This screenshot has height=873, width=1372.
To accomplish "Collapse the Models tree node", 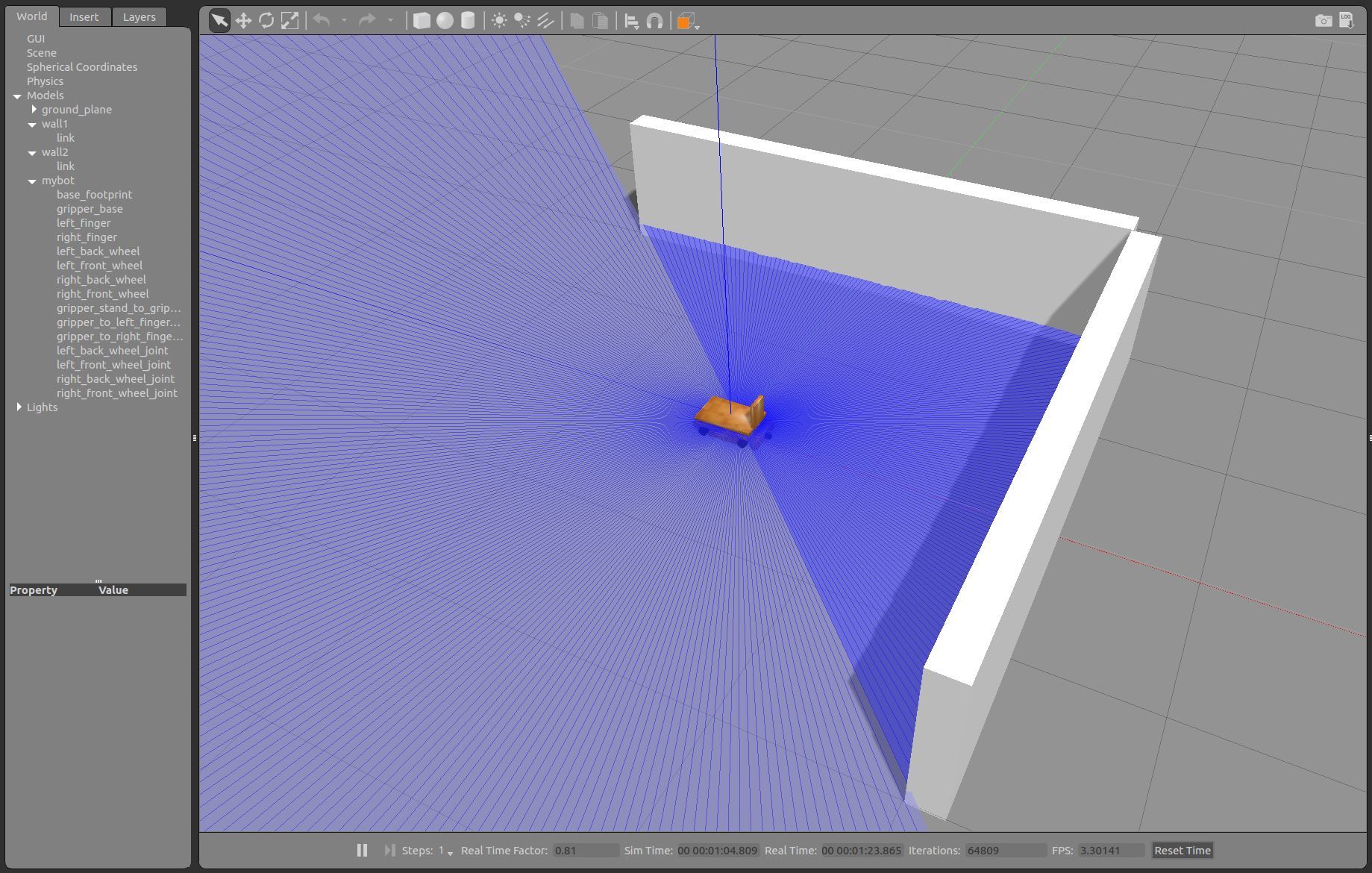I will 17,96.
